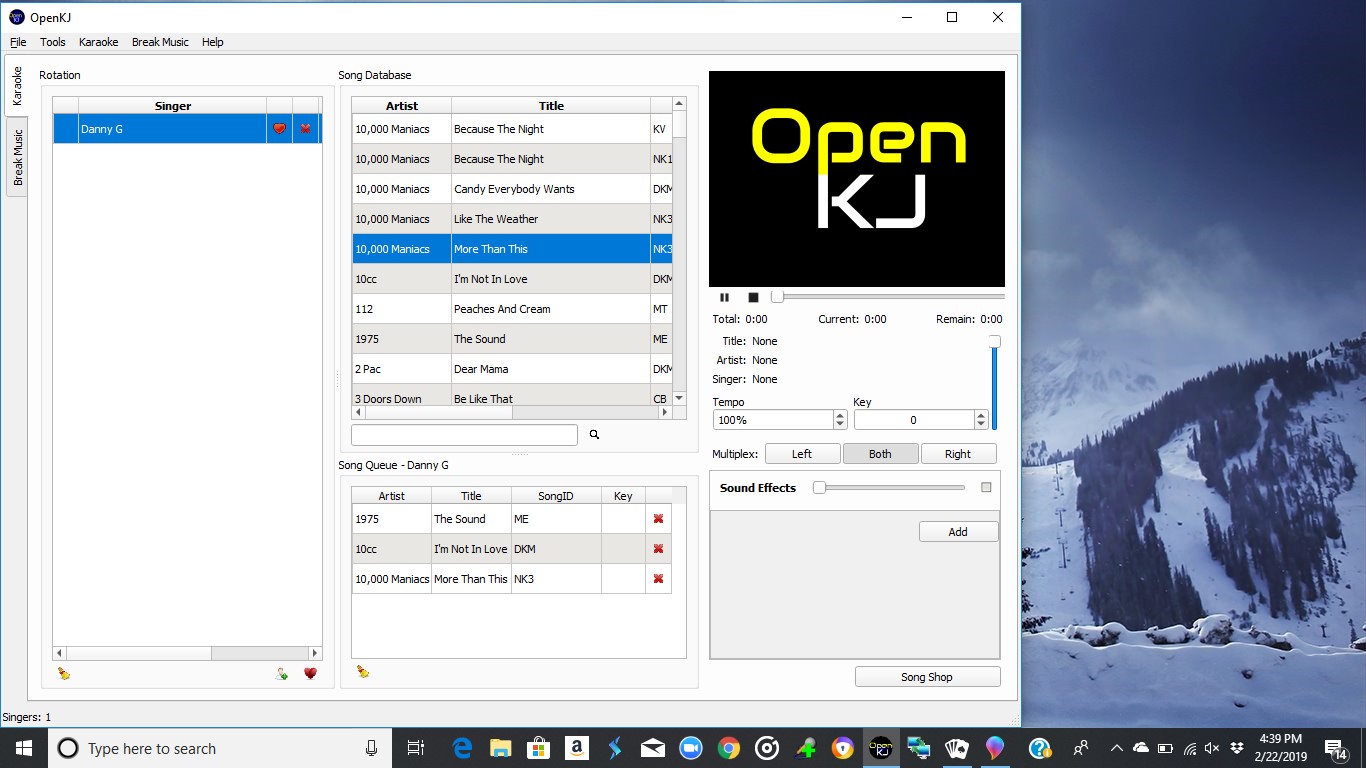Click the Tempo spinner arrows
This screenshot has height=768, width=1366.
click(x=840, y=420)
